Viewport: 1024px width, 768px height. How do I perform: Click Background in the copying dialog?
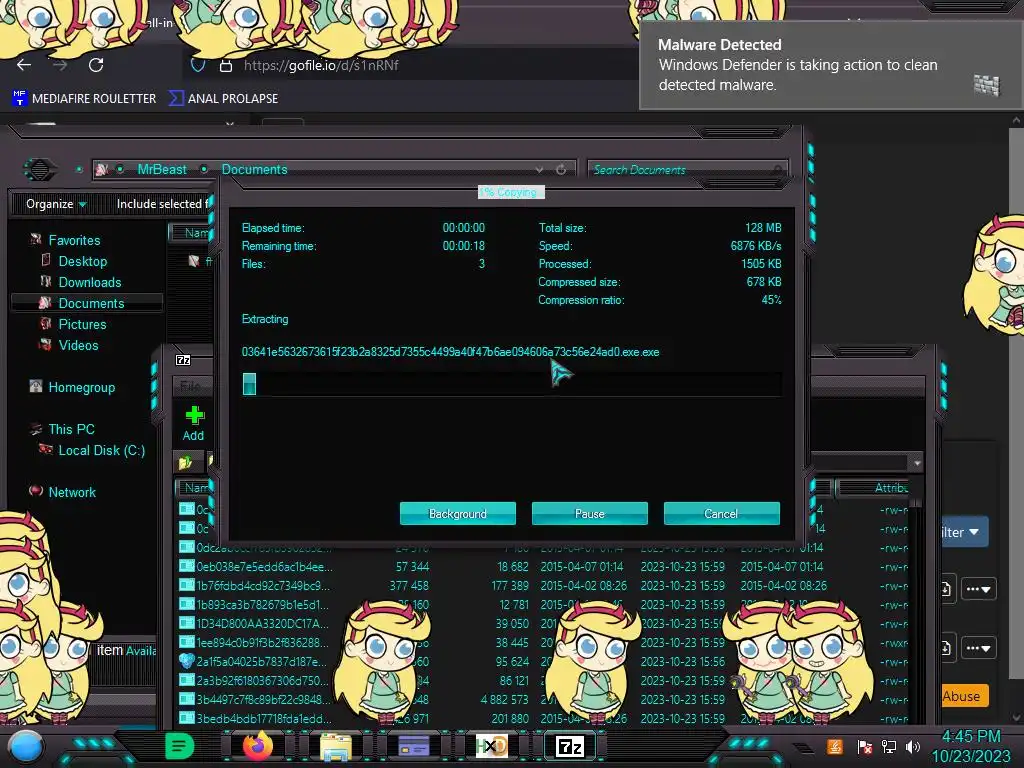pyautogui.click(x=458, y=514)
